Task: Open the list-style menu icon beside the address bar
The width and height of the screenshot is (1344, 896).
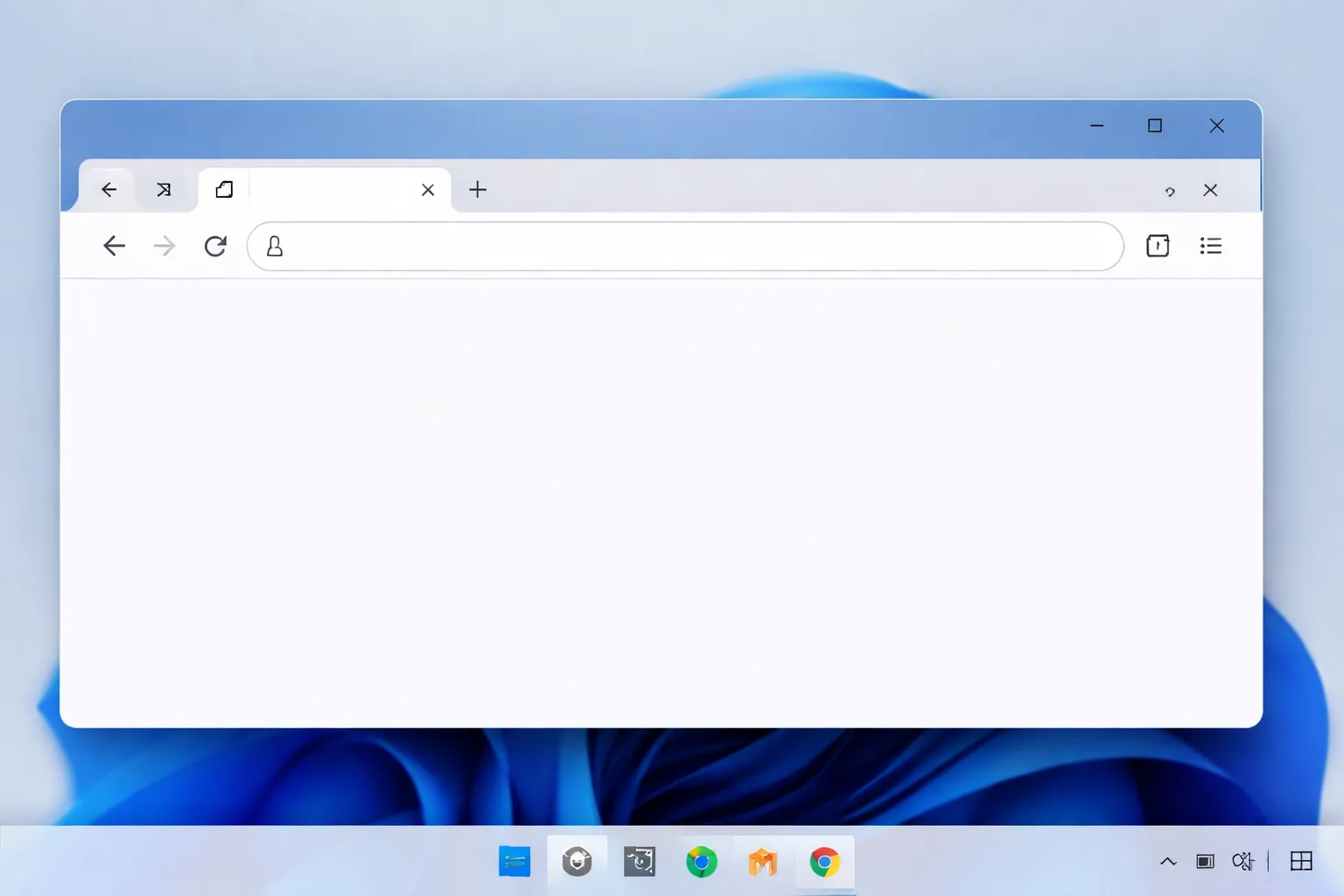Action: pos(1211,246)
